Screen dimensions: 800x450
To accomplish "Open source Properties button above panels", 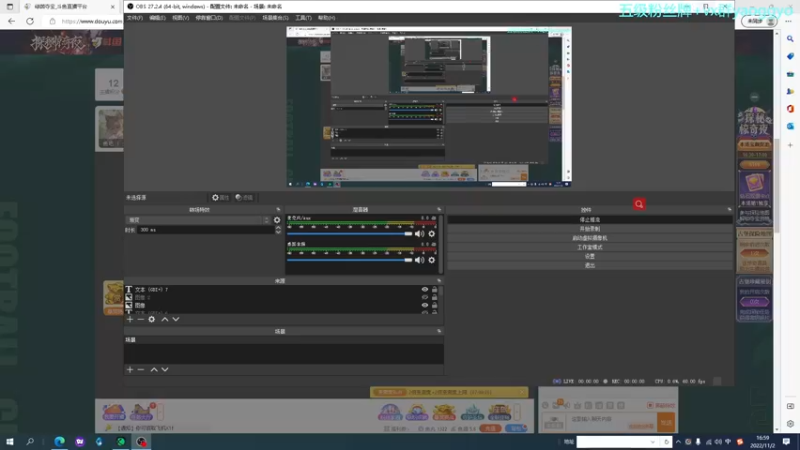I will click(220, 198).
